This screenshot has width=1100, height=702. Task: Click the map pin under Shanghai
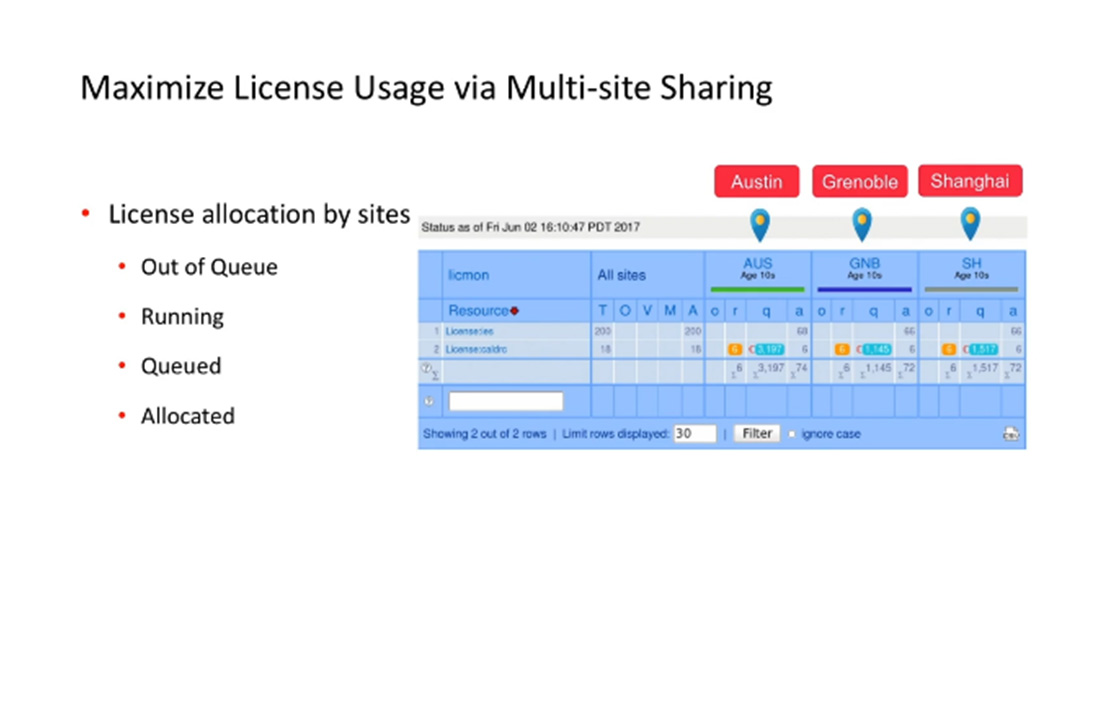970,224
